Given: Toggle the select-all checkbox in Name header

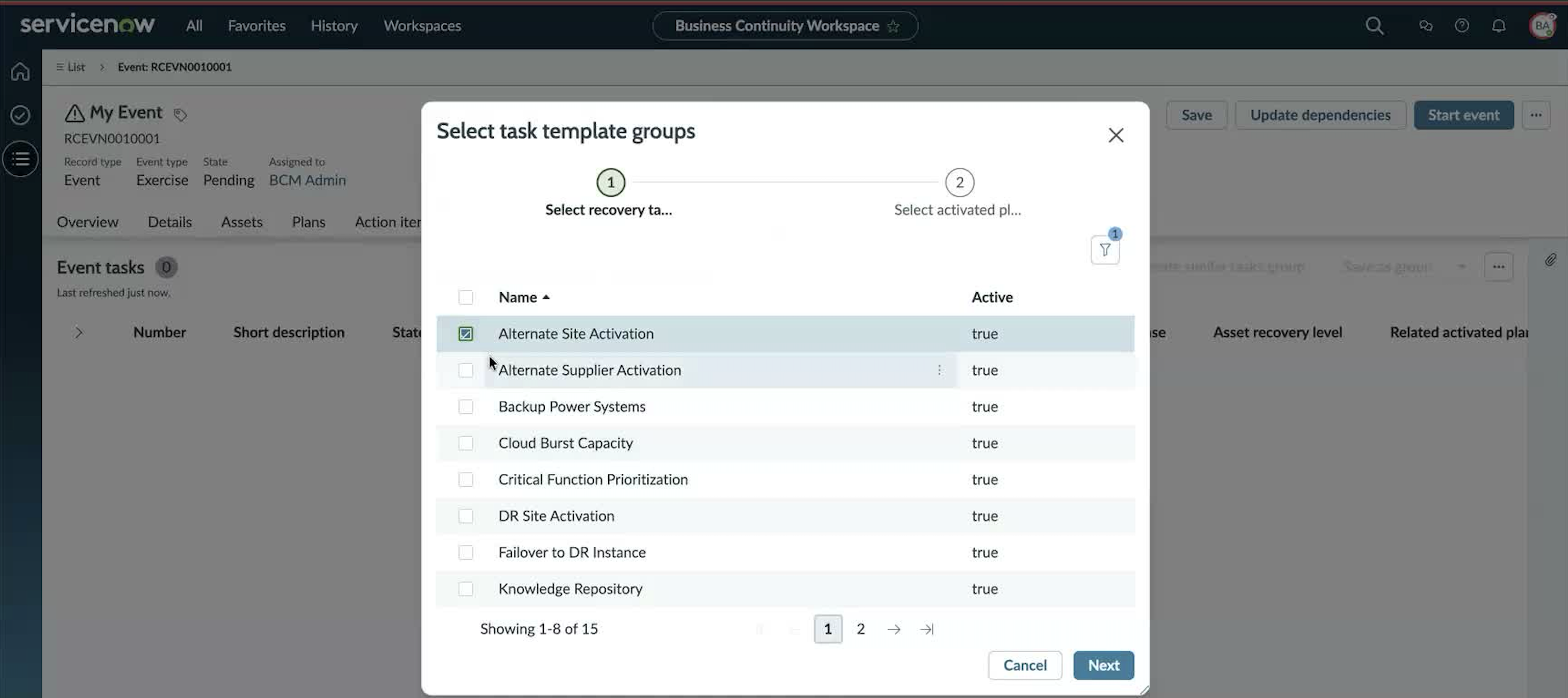Looking at the screenshot, I should click(465, 297).
